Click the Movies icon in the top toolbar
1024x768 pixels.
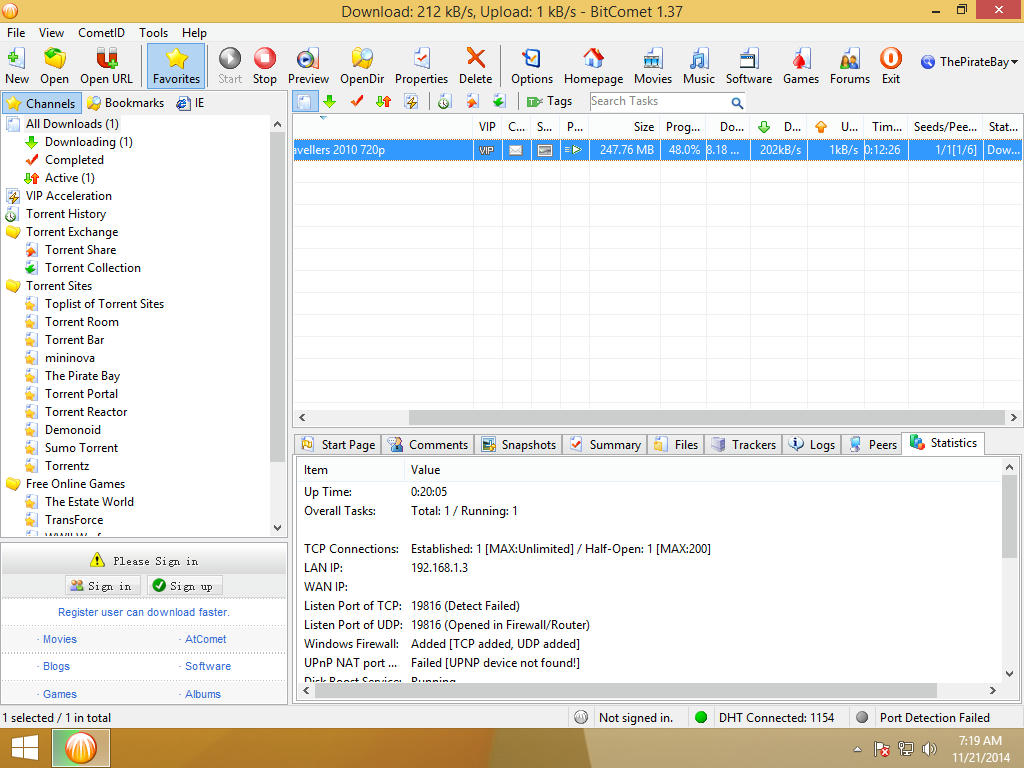(653, 66)
